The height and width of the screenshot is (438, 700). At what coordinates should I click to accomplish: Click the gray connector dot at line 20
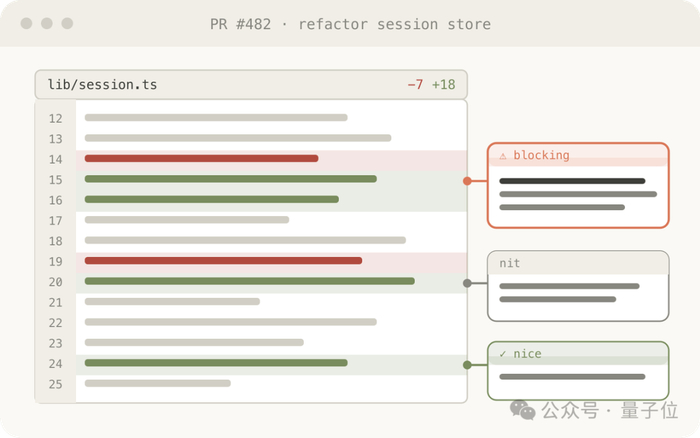click(x=467, y=283)
